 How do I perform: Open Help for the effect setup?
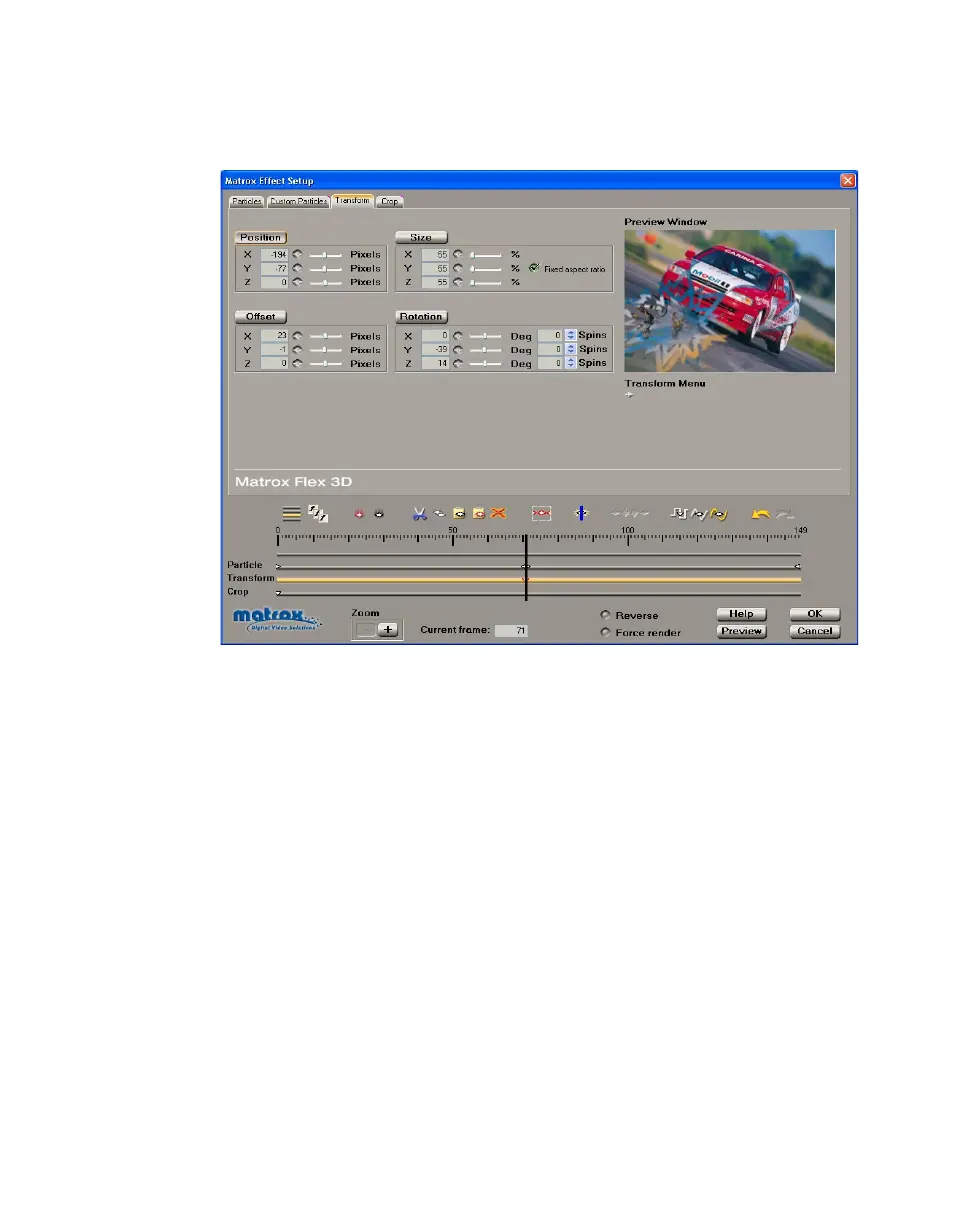click(x=741, y=614)
